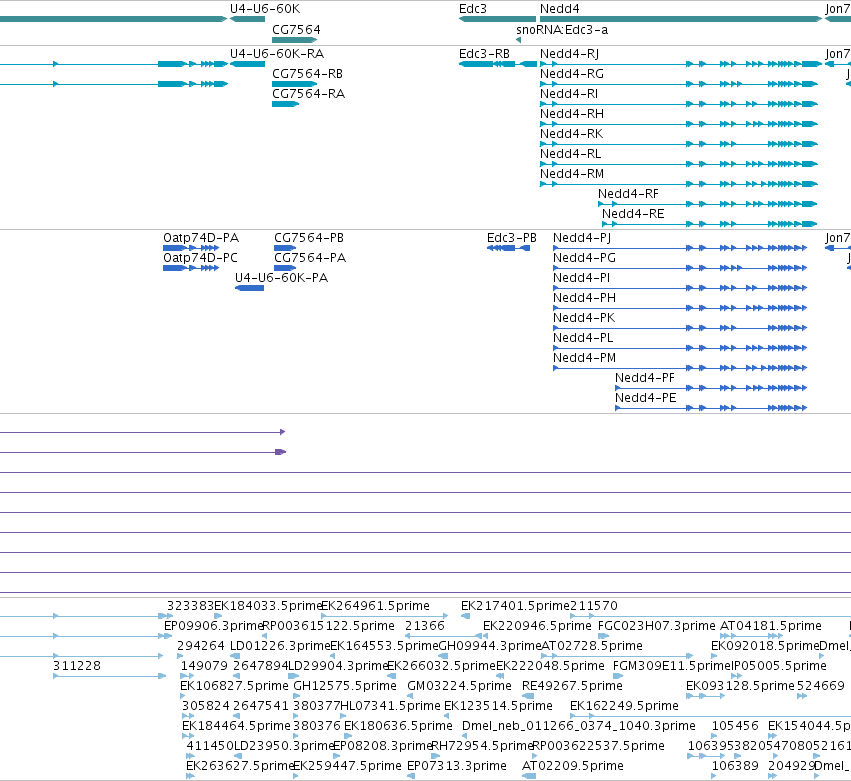
Task: Click protein Oatp74D-PA label
Action: pos(201,238)
